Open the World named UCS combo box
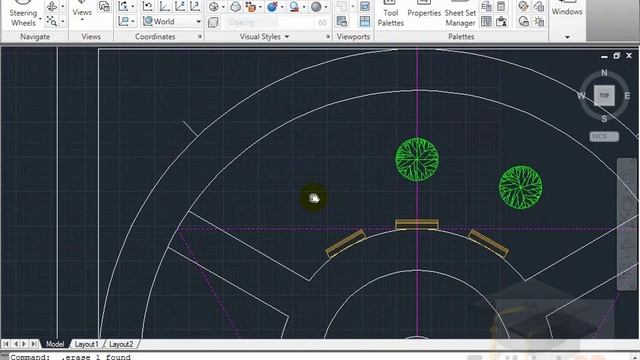 (x=172, y=21)
